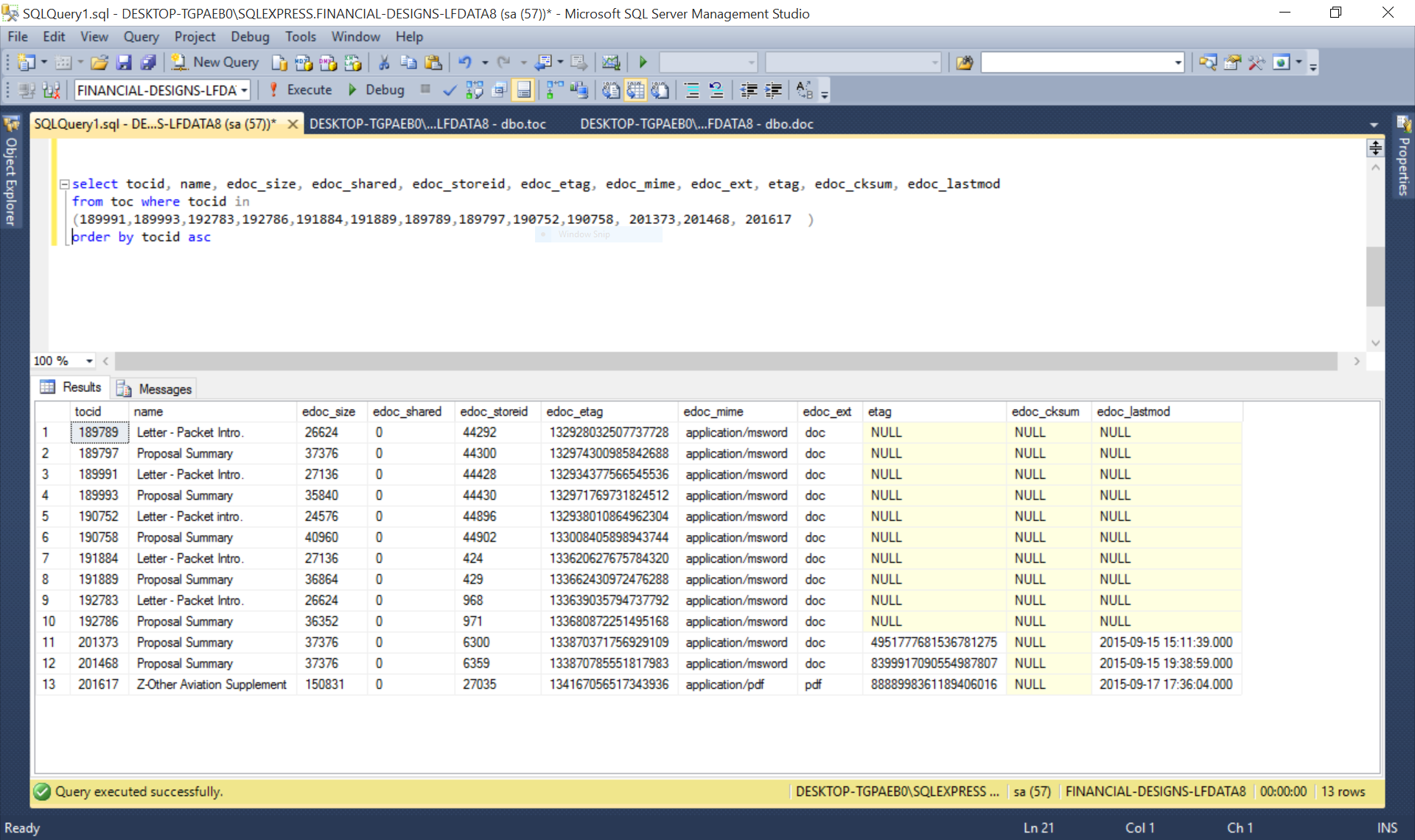Click the Parse query checkmark icon

point(449,91)
